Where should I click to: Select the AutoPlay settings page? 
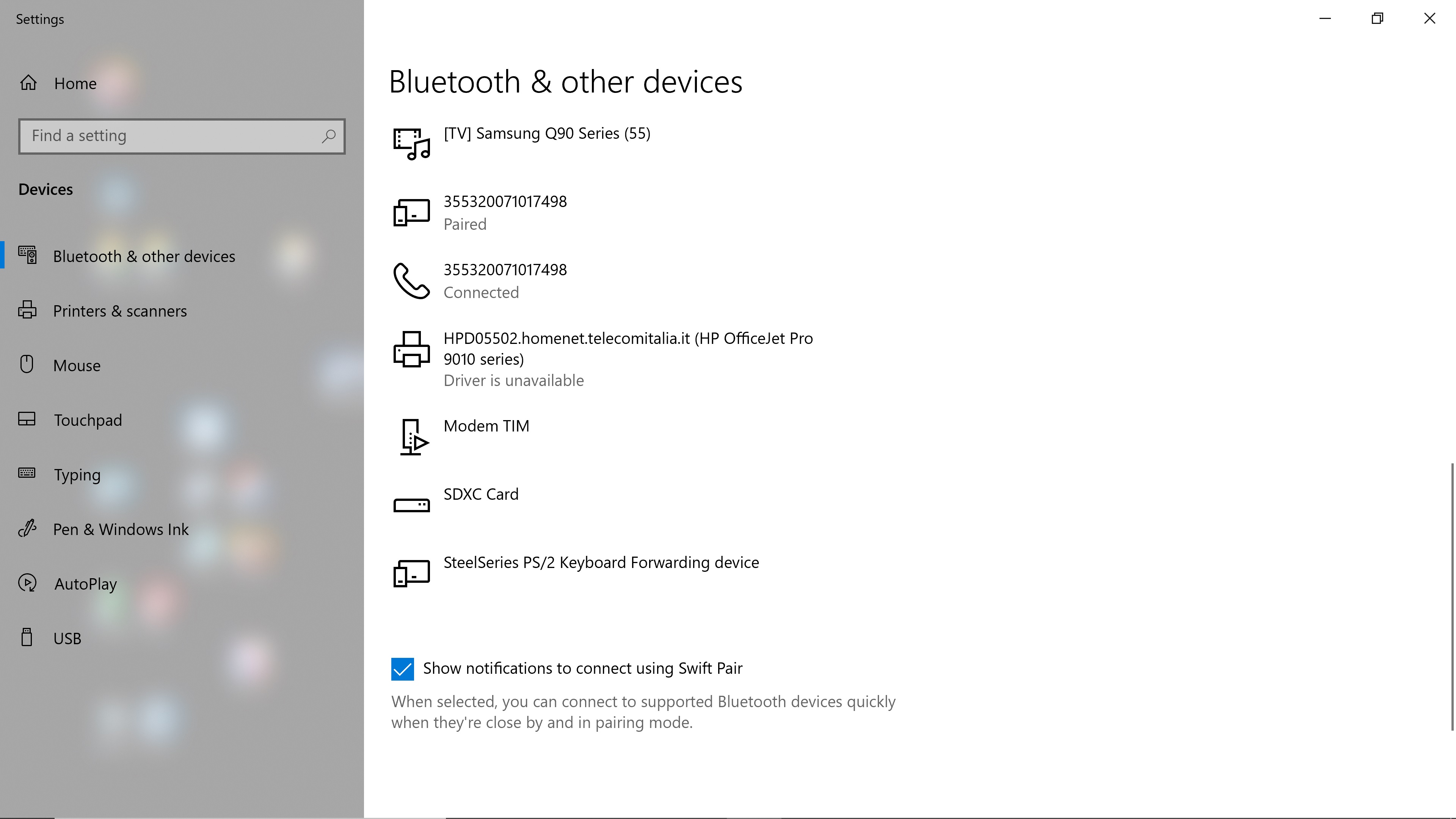point(85,584)
